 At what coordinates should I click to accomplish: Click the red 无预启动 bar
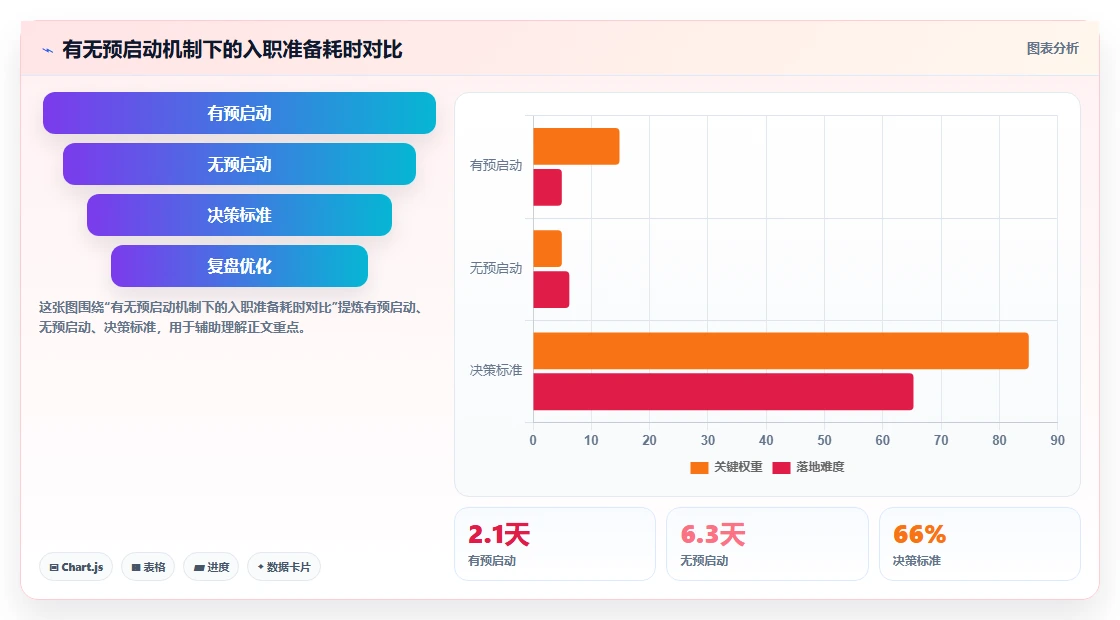click(551, 289)
